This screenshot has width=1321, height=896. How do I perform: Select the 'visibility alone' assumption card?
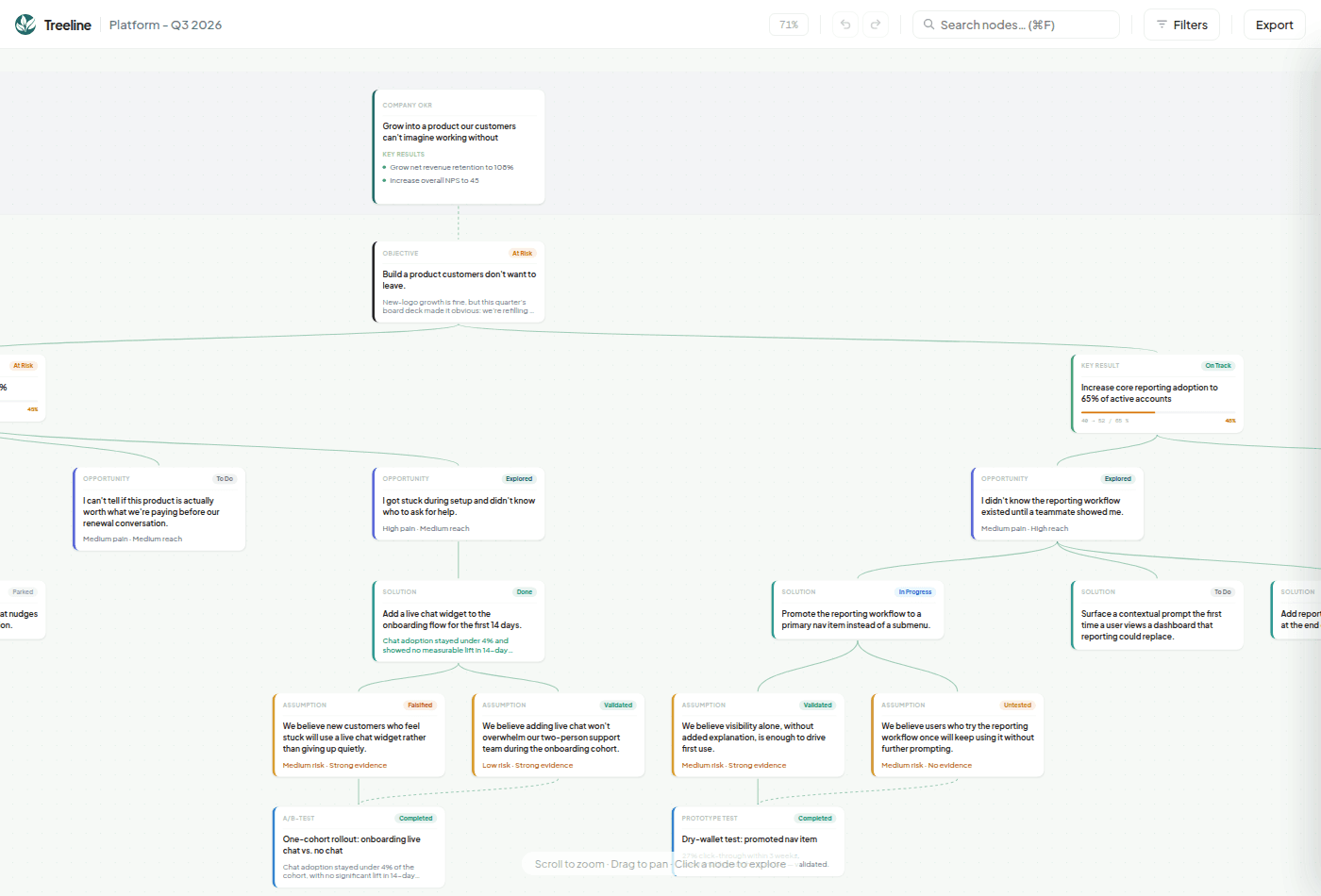[758, 735]
